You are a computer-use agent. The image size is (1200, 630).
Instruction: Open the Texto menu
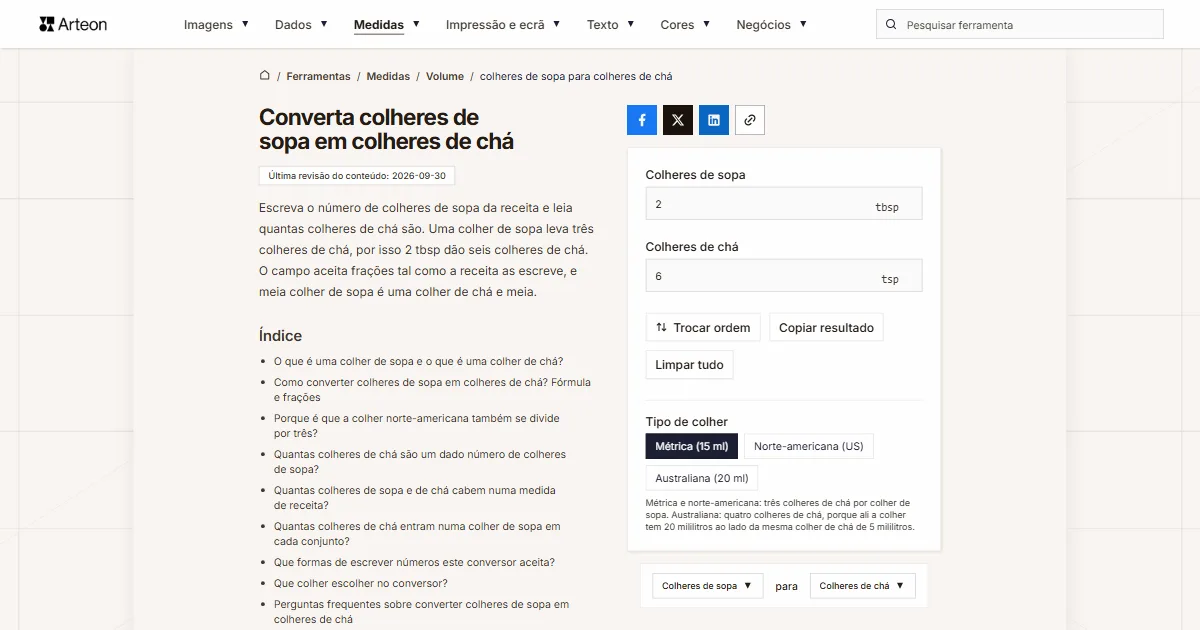[x=610, y=25]
